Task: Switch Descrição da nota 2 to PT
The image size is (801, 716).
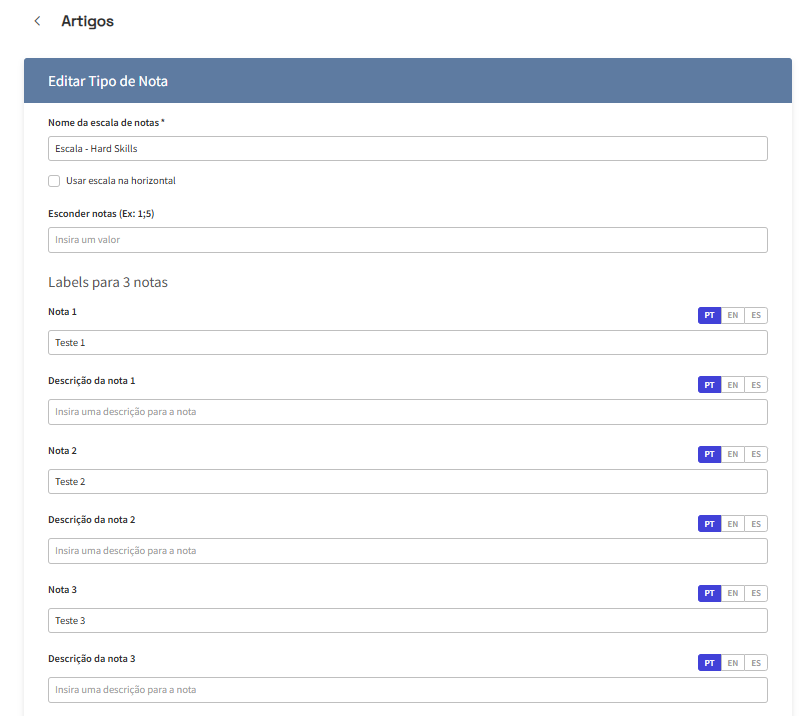Action: 709,524
